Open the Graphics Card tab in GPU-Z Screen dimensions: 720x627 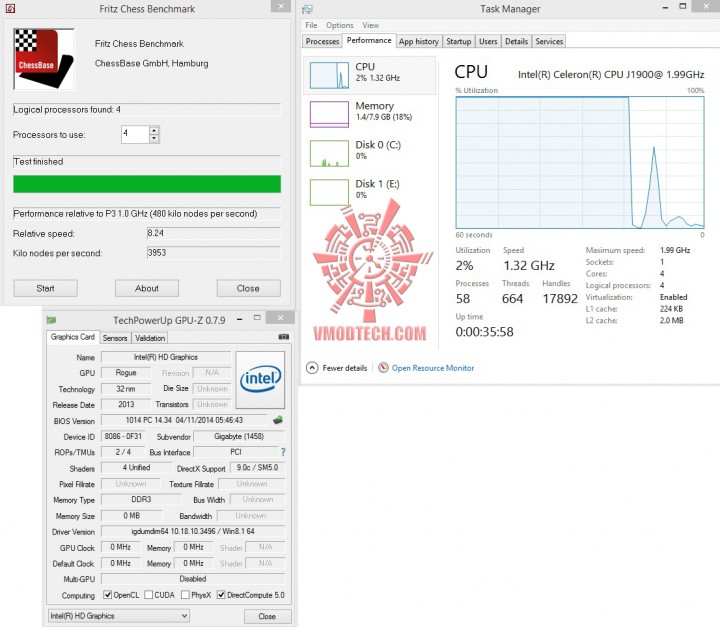tap(73, 337)
